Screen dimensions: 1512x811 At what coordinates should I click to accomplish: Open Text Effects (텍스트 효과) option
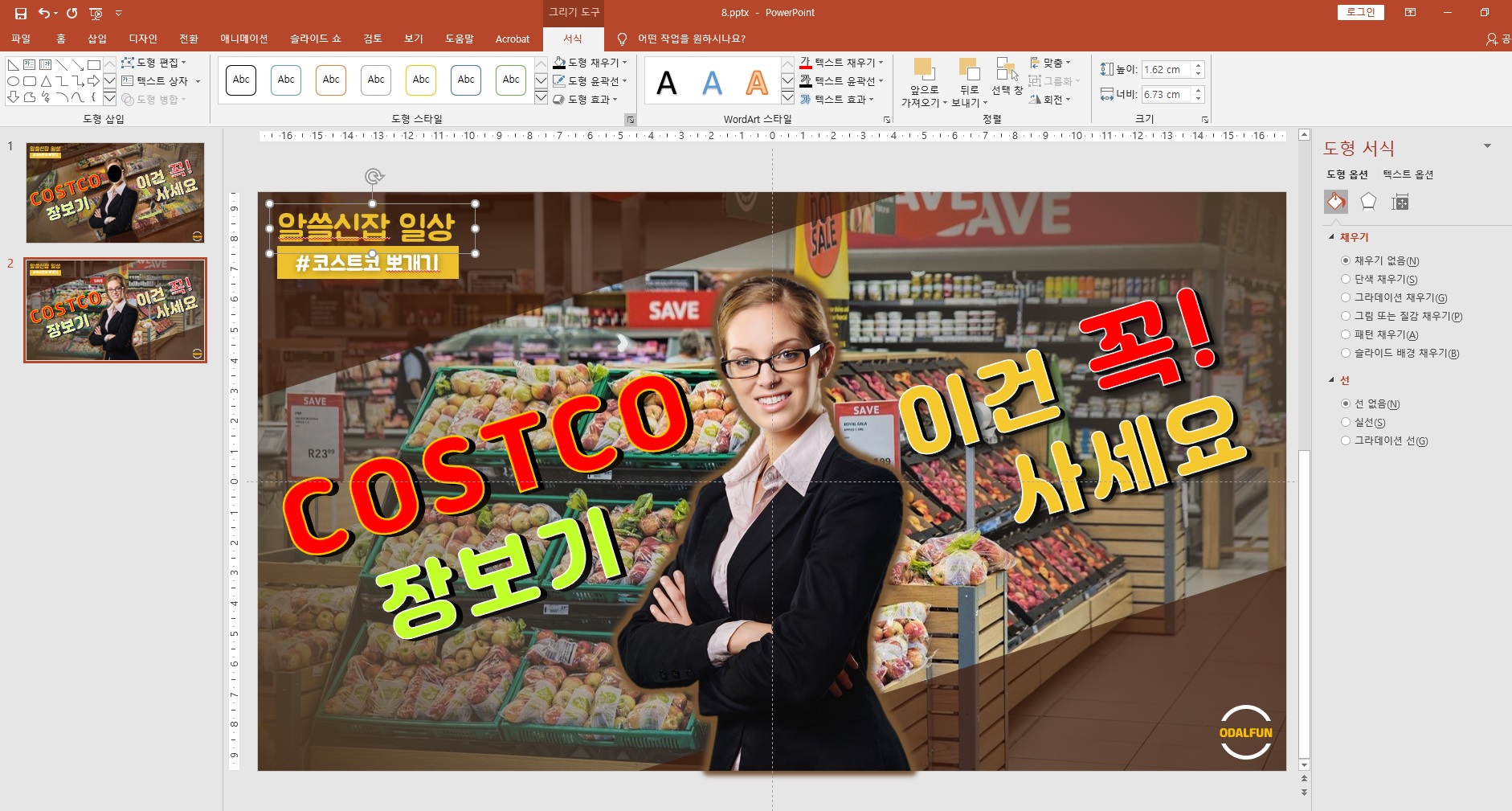coord(836,99)
